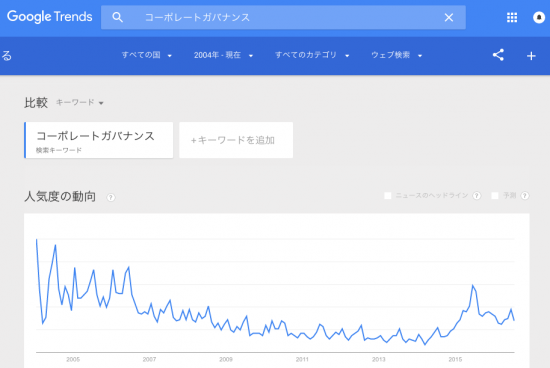Enable the ニュースのヘッドライン checkbox
Viewport: 550px width, 368px height.
[x=388, y=196]
